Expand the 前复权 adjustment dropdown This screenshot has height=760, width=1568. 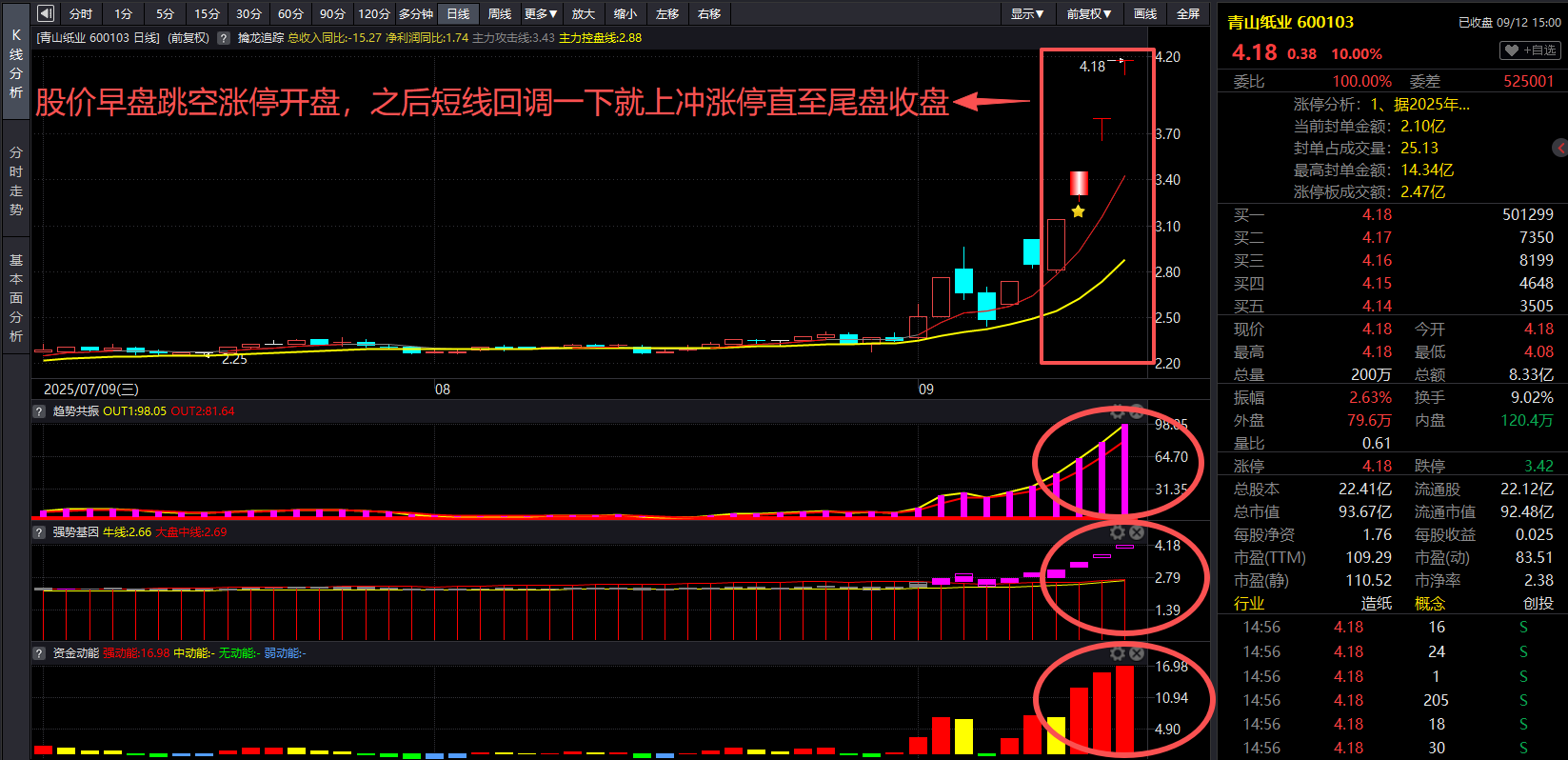(1088, 13)
